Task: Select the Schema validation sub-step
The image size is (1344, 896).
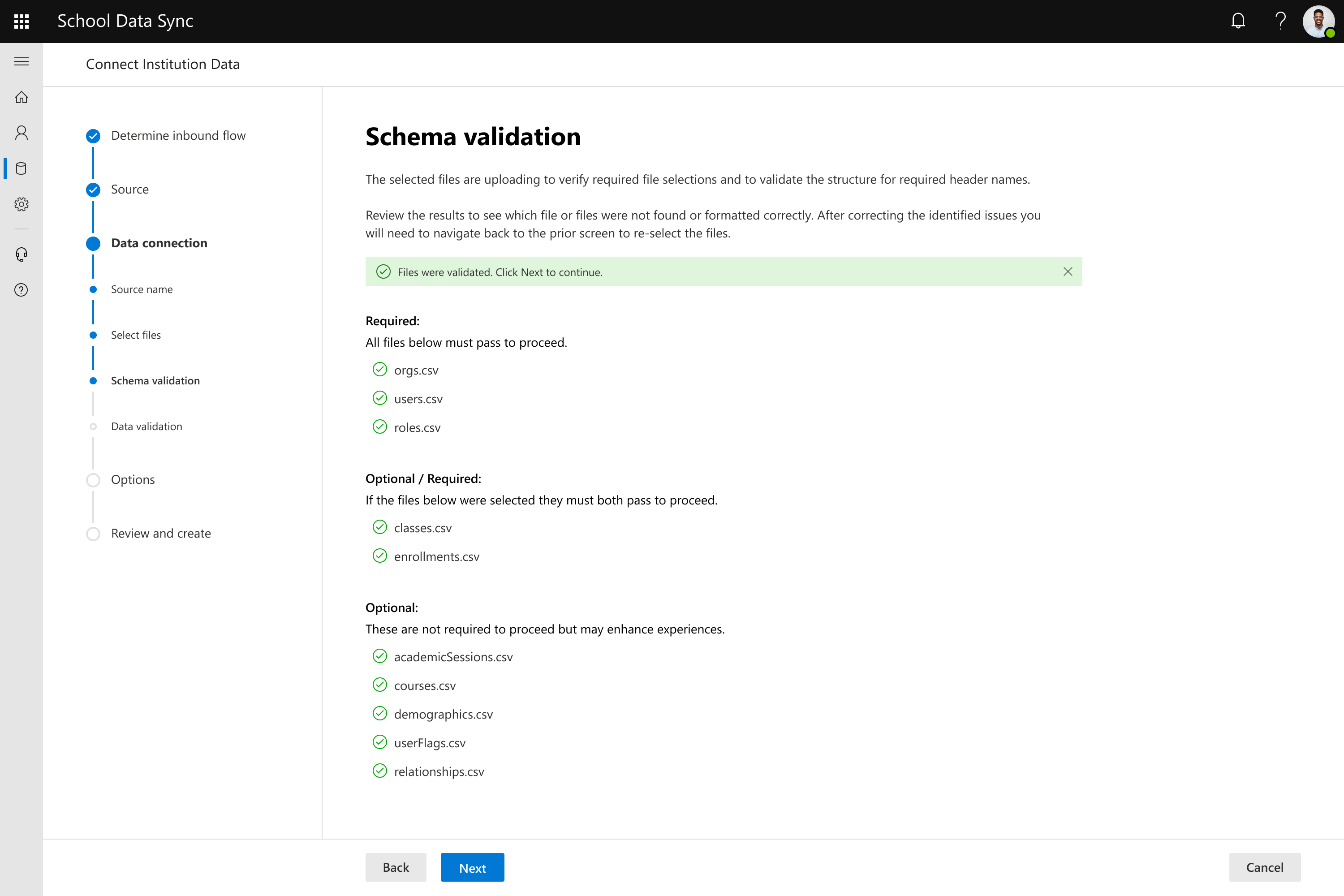Action: coord(155,380)
